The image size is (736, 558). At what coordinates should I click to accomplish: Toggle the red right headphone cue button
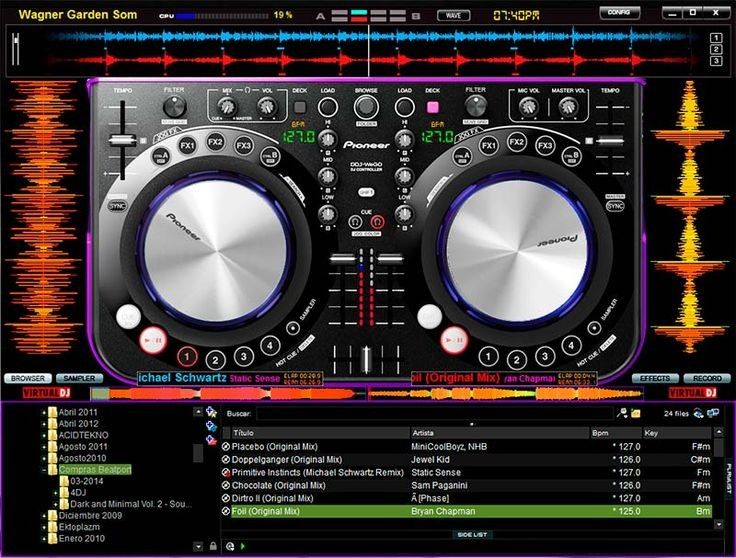tap(377, 222)
